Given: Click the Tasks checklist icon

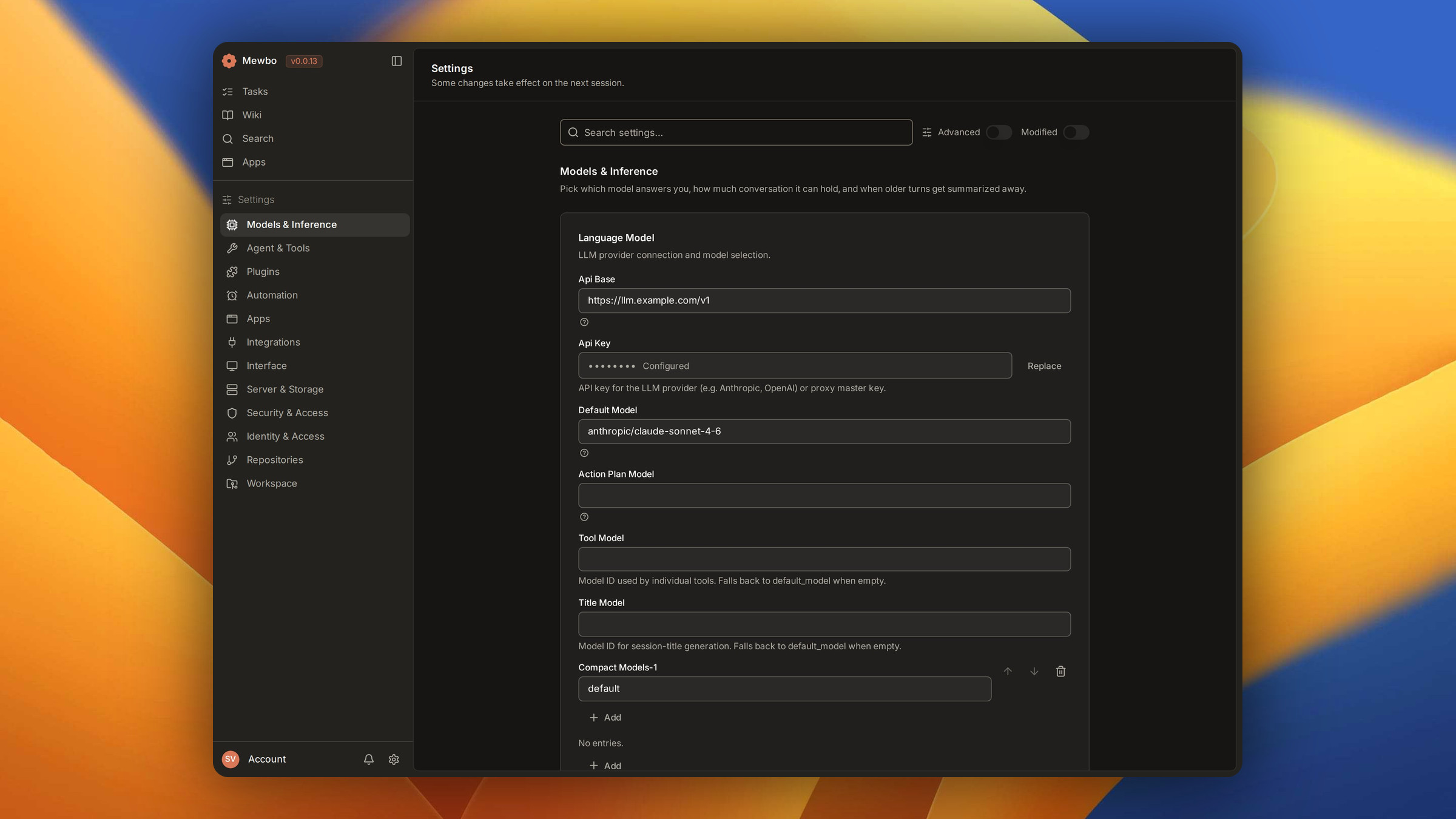Looking at the screenshot, I should pos(227,92).
